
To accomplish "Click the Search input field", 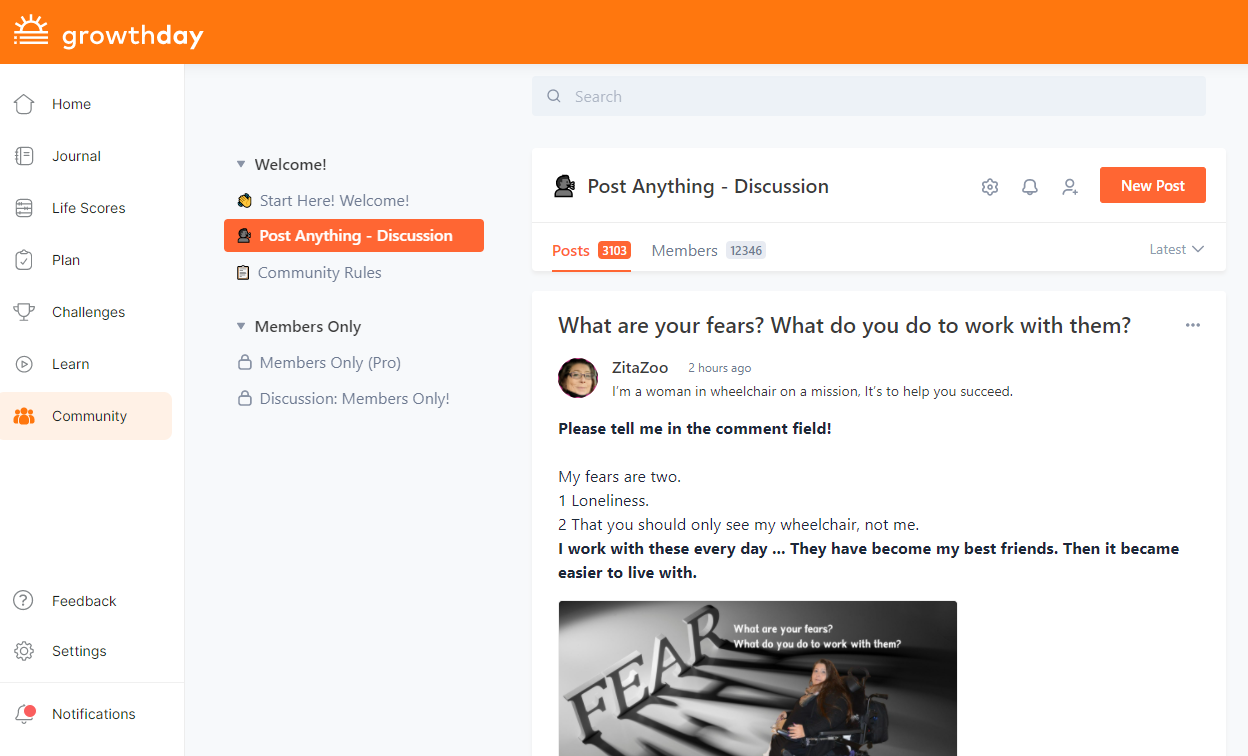I will coord(869,96).
